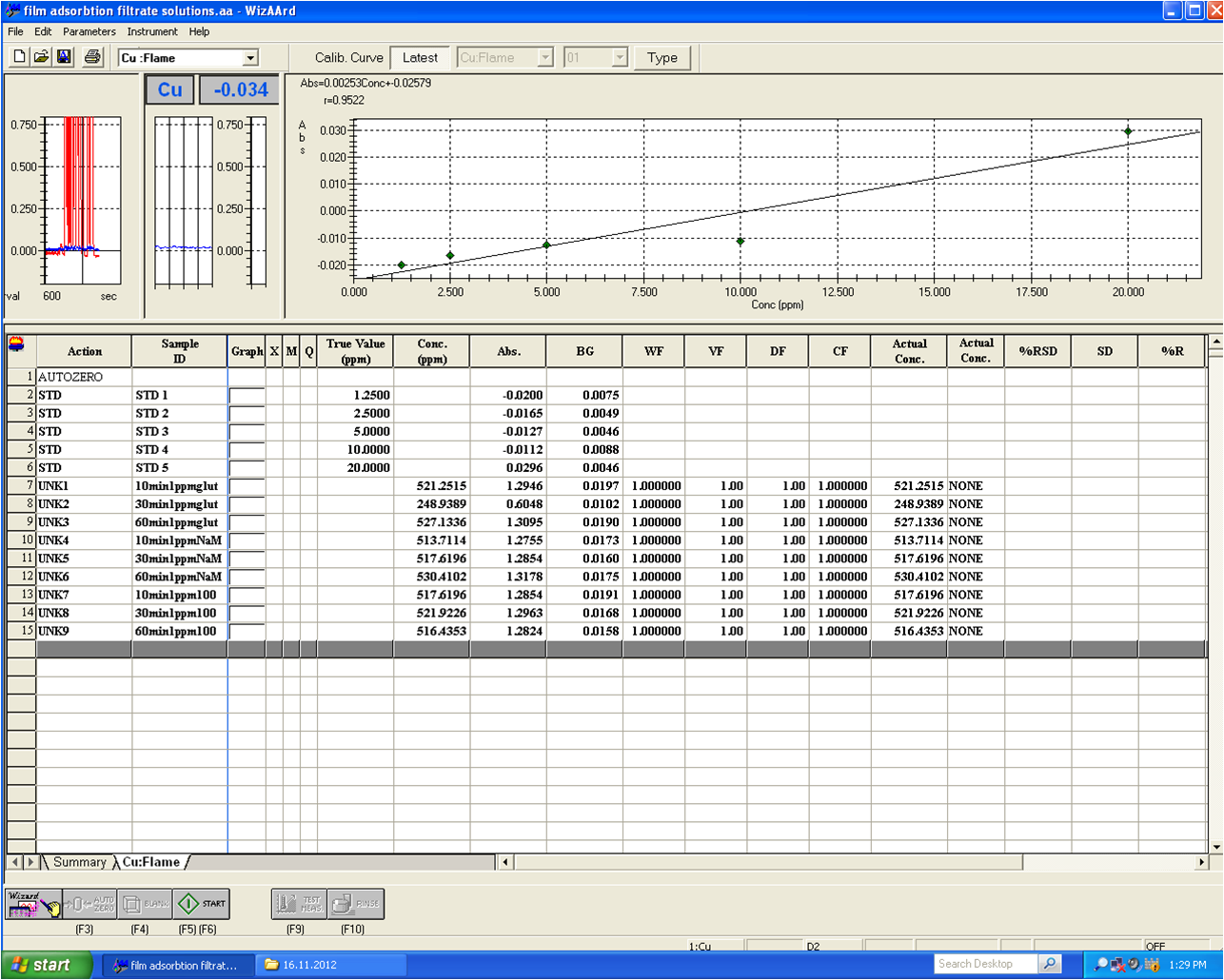Screen dimensions: 1224x980
Task: Click the Latest calibration curve button
Action: pyautogui.click(x=420, y=58)
